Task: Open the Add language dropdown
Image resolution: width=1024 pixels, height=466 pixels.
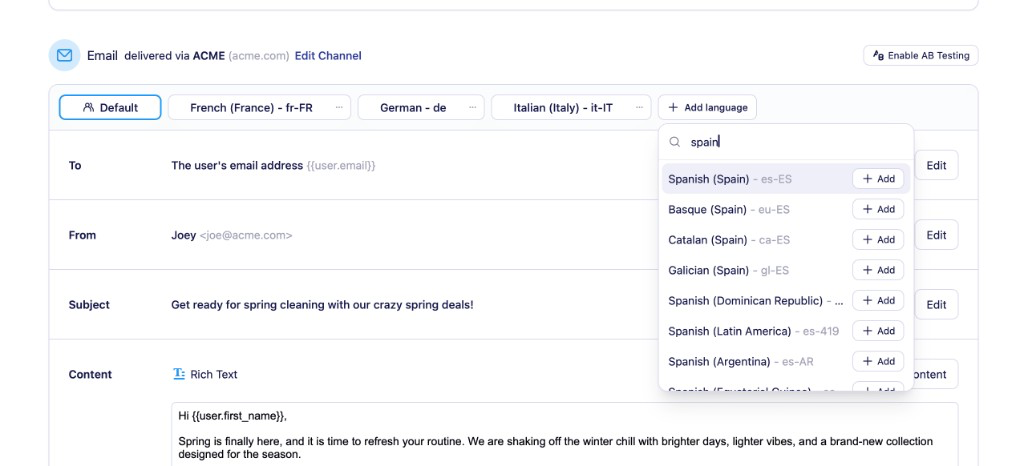Action: click(707, 108)
